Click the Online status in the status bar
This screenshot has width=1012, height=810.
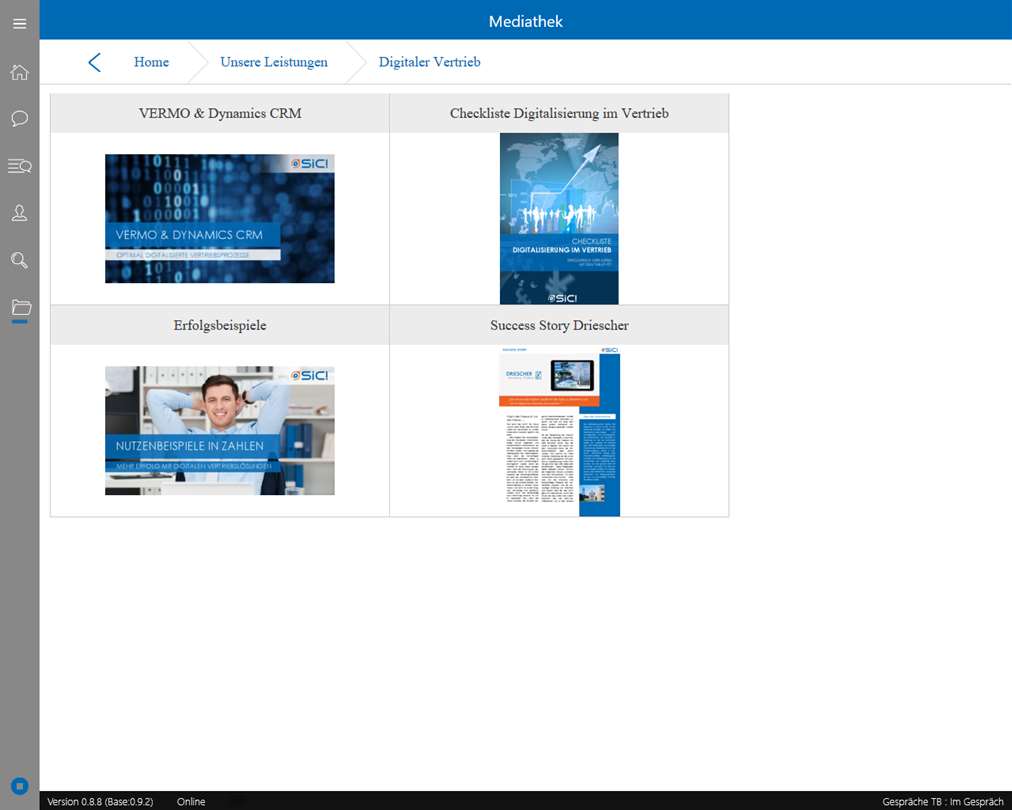tap(191, 802)
